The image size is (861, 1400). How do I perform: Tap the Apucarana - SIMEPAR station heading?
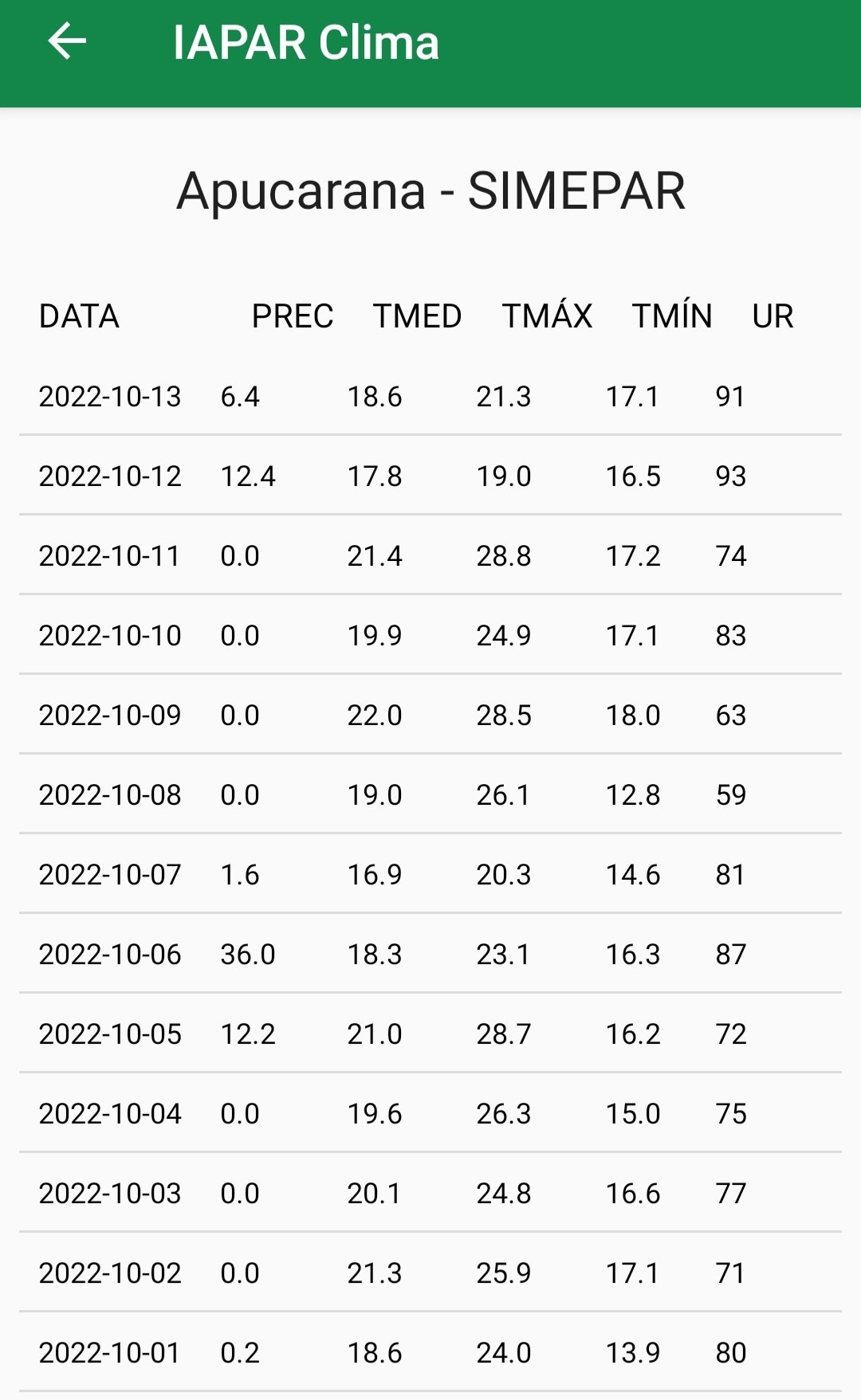coord(431,191)
